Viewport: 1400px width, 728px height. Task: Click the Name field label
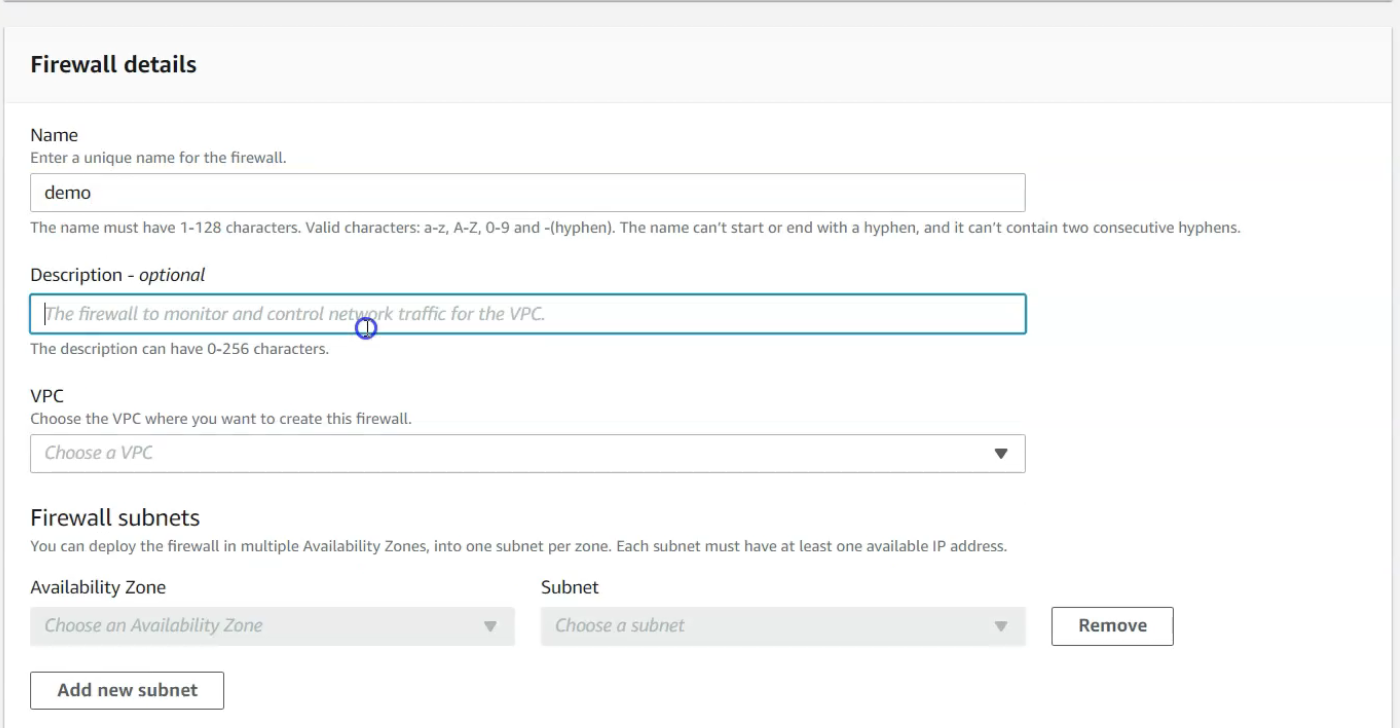54,135
